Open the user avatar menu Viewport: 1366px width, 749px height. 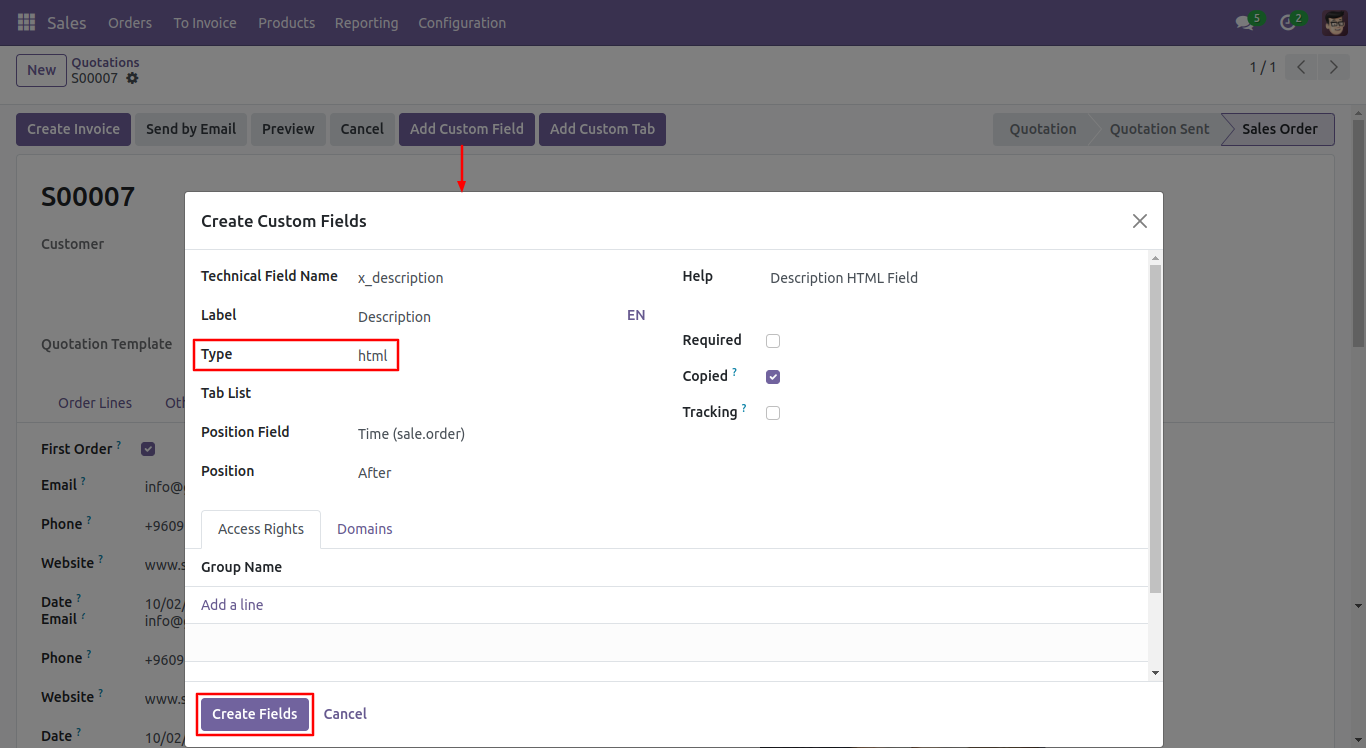pyautogui.click(x=1335, y=22)
